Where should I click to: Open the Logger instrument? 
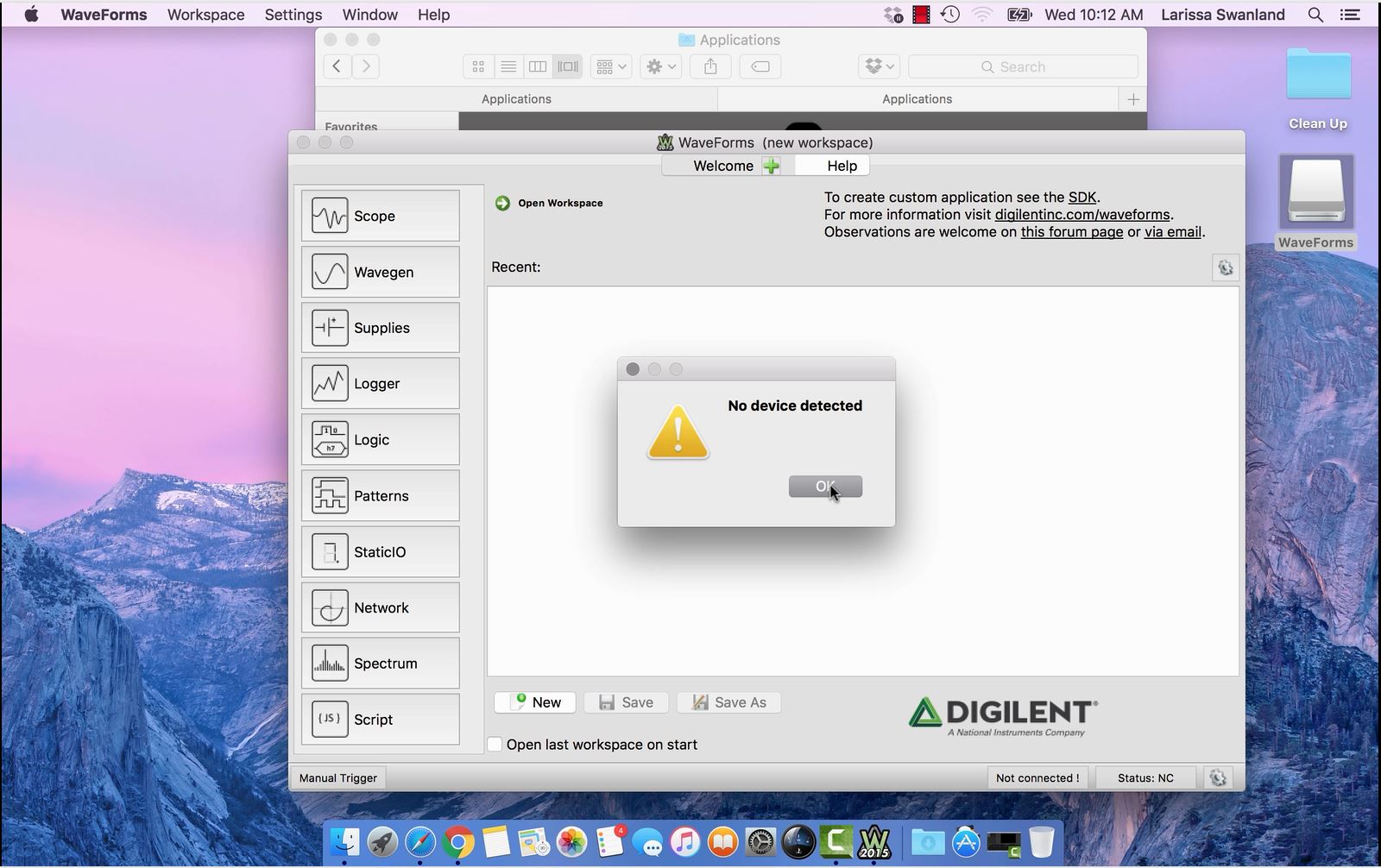(380, 384)
